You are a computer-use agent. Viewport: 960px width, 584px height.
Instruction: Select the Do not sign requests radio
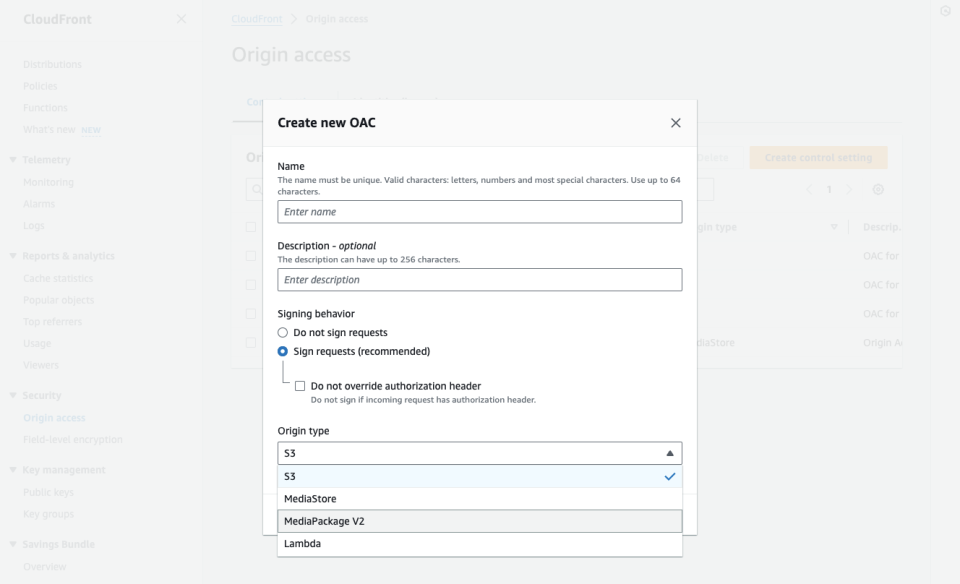[x=284, y=332]
